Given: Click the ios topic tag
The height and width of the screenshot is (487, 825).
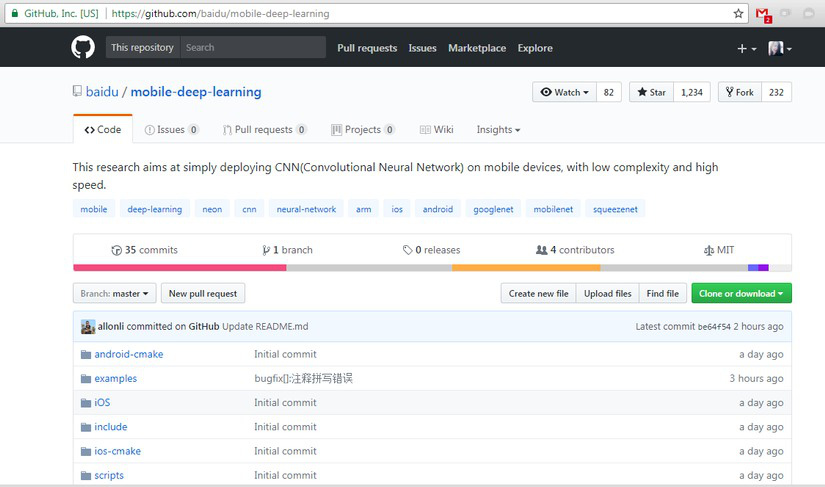Looking at the screenshot, I should click(397, 209).
